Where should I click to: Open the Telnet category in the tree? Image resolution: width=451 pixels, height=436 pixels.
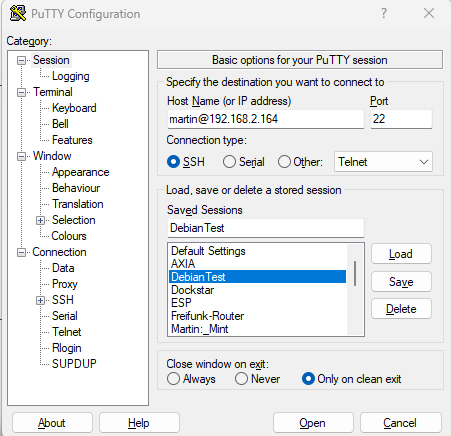coord(66,332)
